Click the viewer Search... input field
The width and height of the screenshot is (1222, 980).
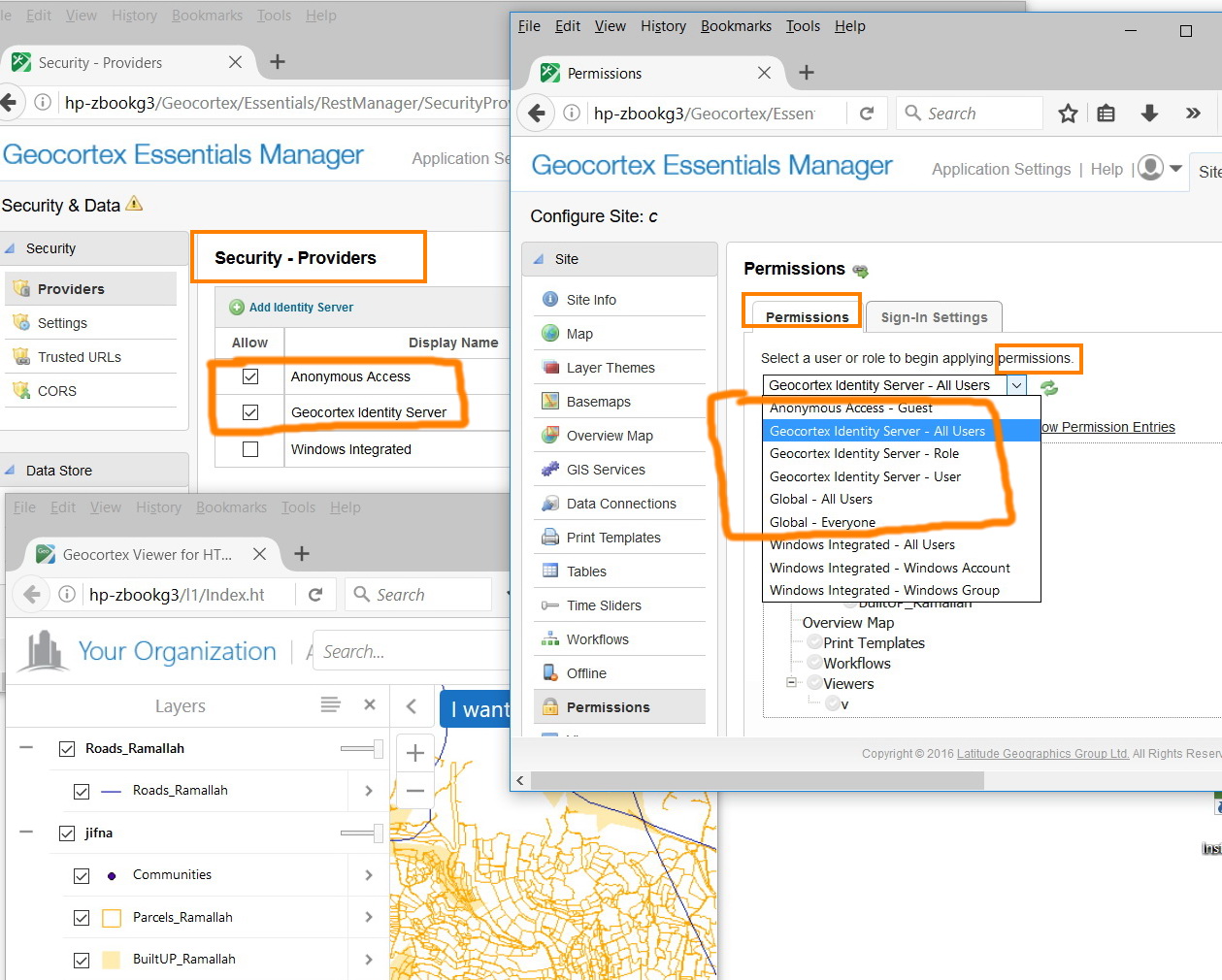click(x=413, y=652)
